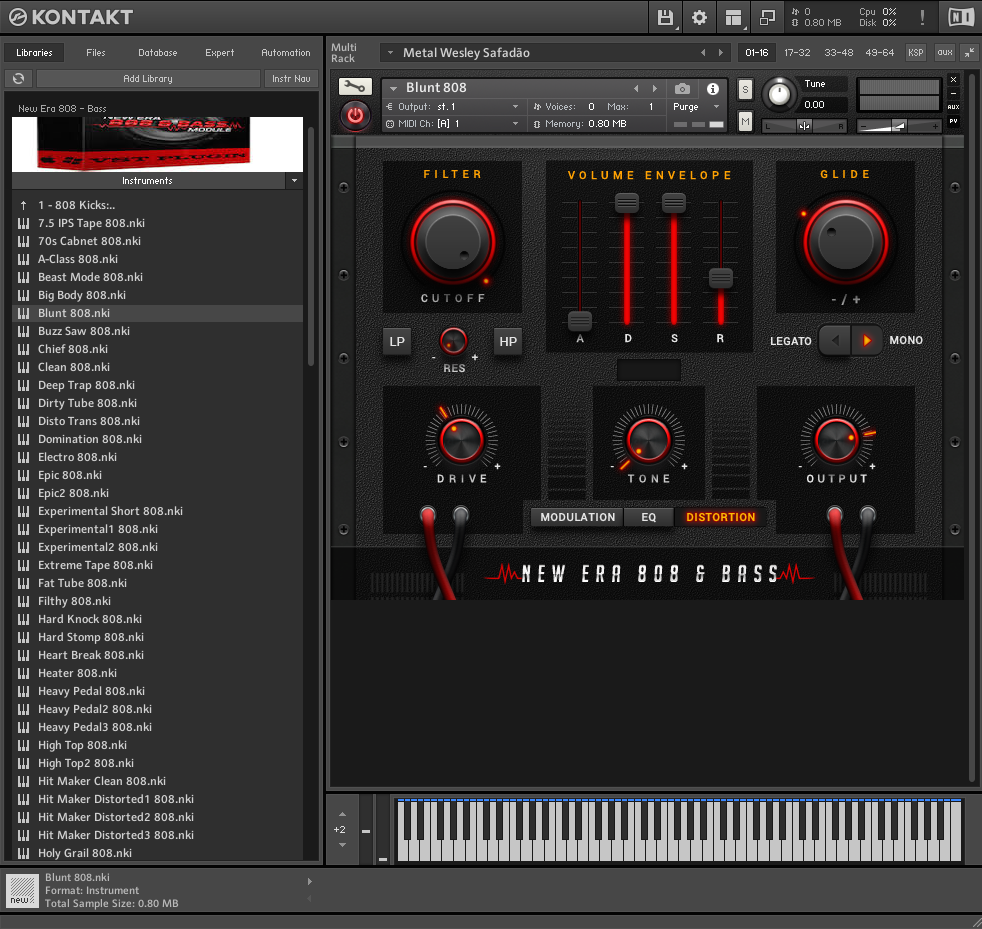Viewport: 982px width, 929px height.
Task: Open the Output st. 1 dropdown
Action: tap(515, 106)
